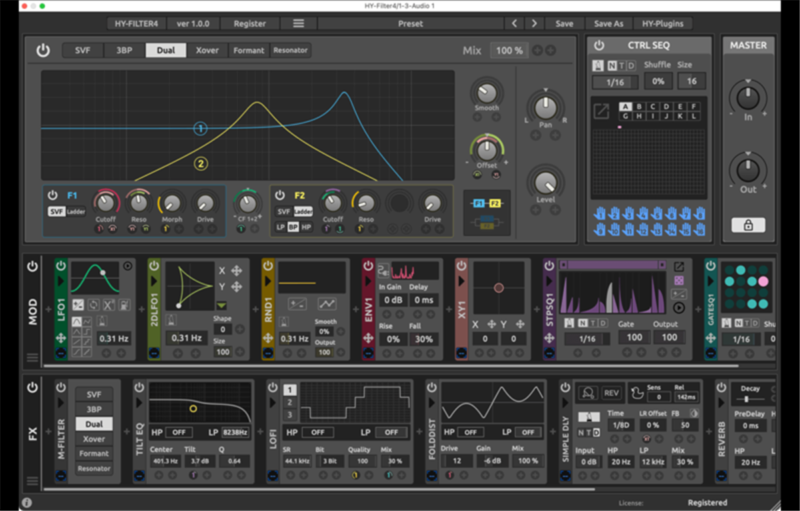The width and height of the screenshot is (800, 511).
Task: Open the hamburger menu in top bar
Action: (x=298, y=23)
